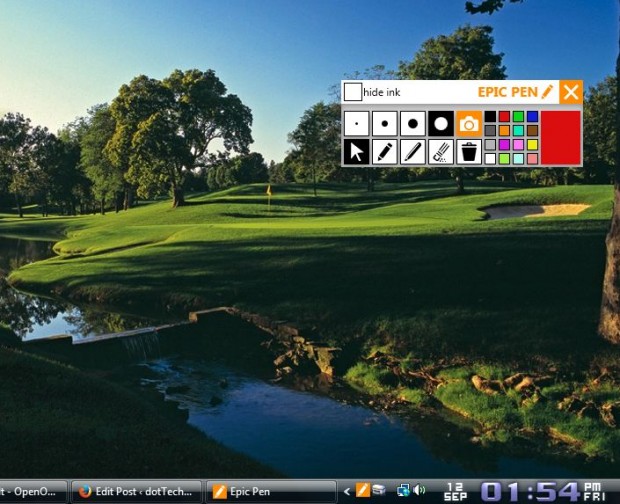Open the network tray icon

coord(403,491)
